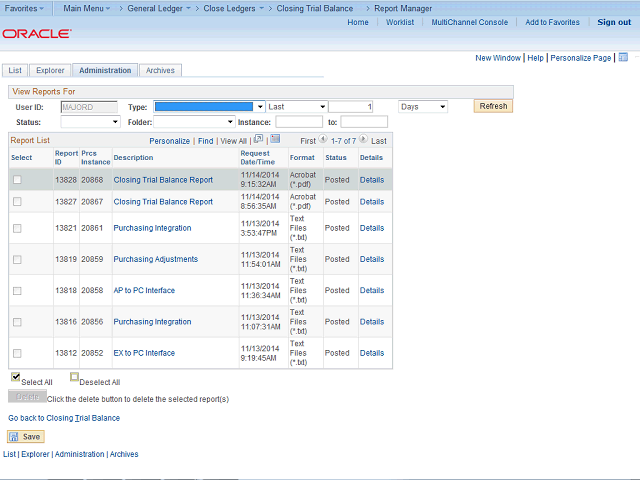Click the Oracle logo

(37, 33)
